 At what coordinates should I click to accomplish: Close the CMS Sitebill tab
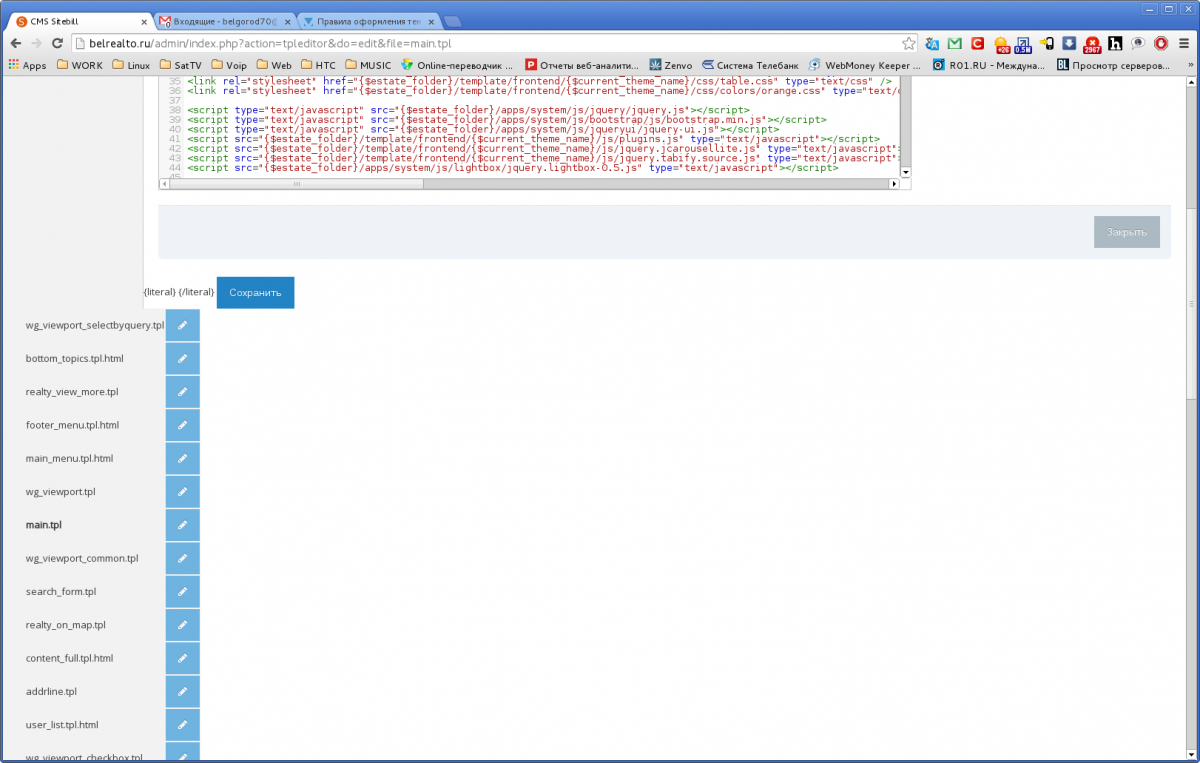[144, 20]
